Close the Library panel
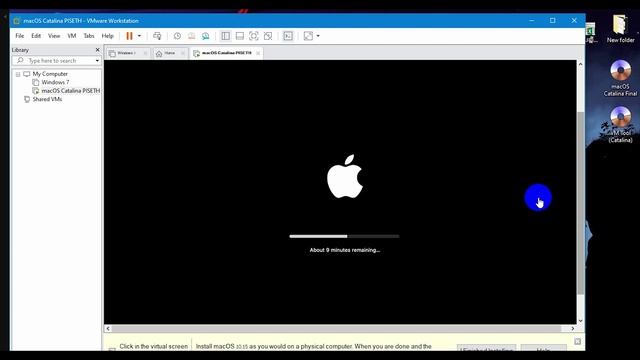 (x=97, y=50)
